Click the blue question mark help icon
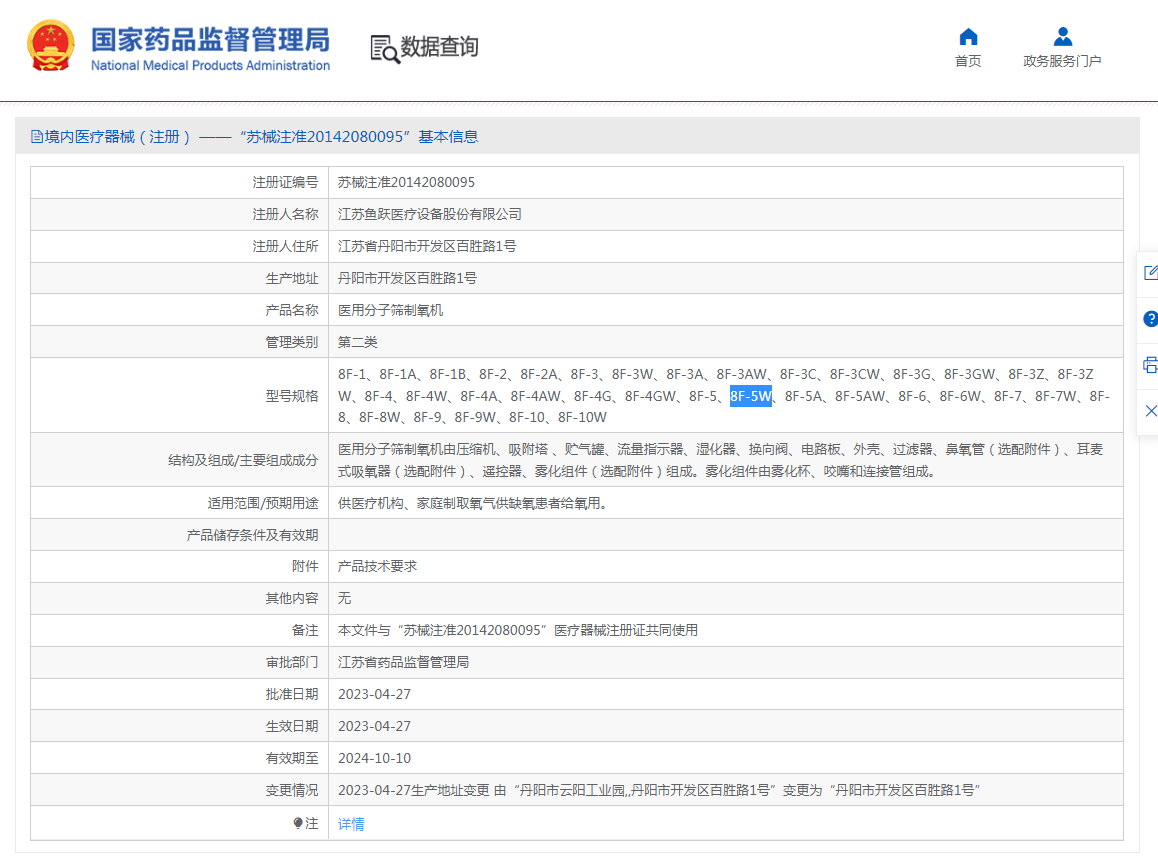The width and height of the screenshot is (1158, 866). coord(1150,319)
